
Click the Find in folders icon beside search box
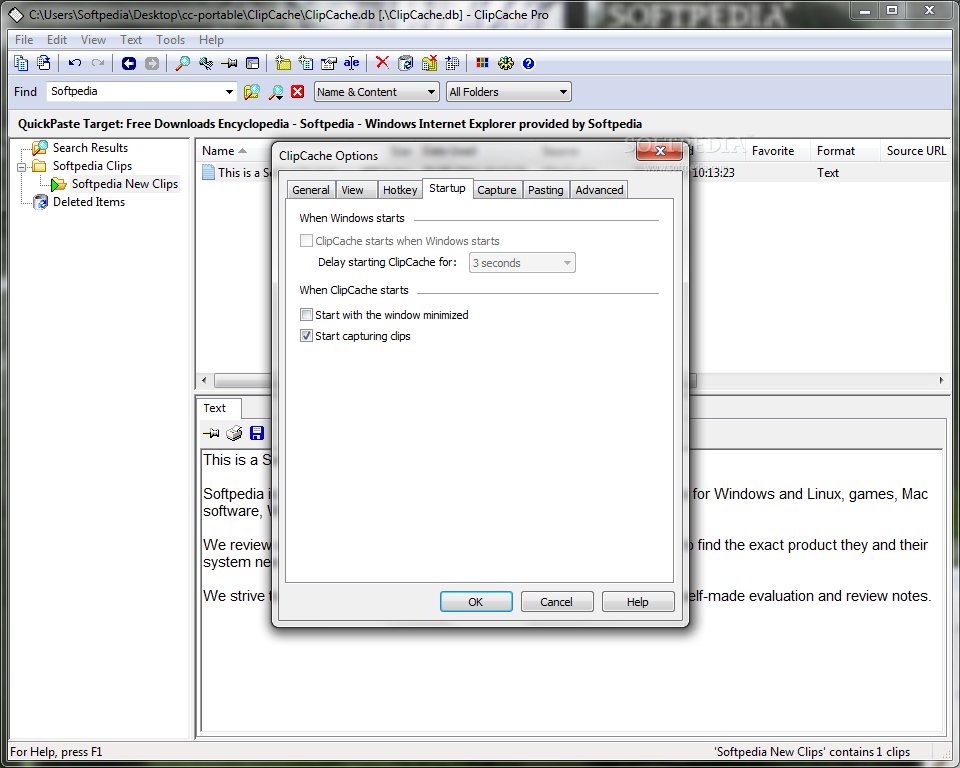click(x=252, y=92)
